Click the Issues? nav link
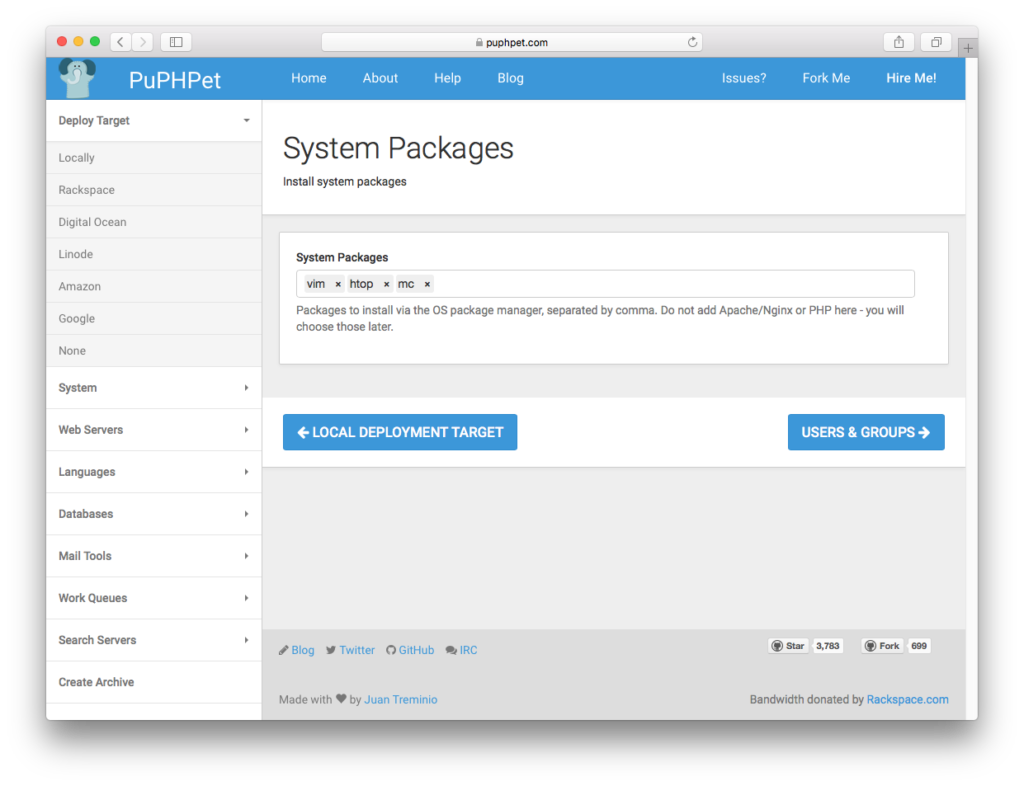Viewport: 1024px width, 786px height. (x=744, y=78)
